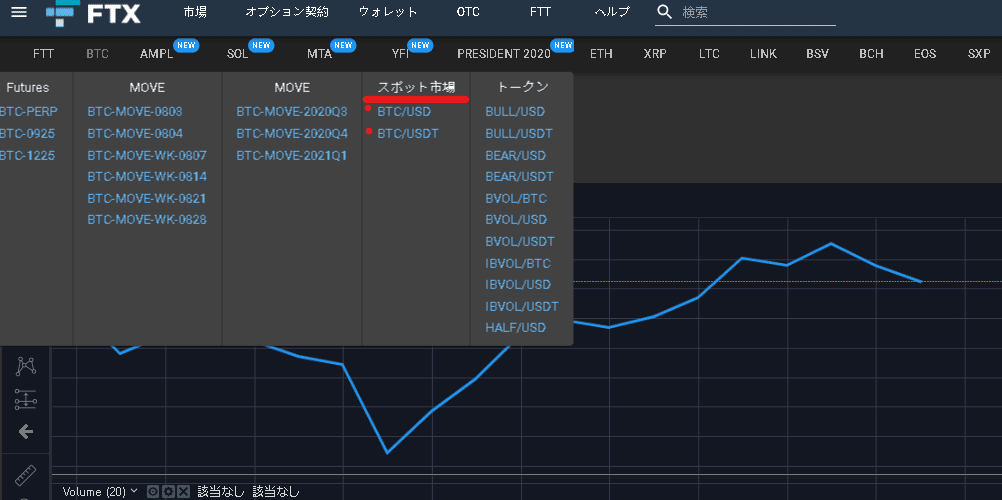Open BTC-MOVE-WK-0828 contract
1002x500 pixels.
coord(147,219)
